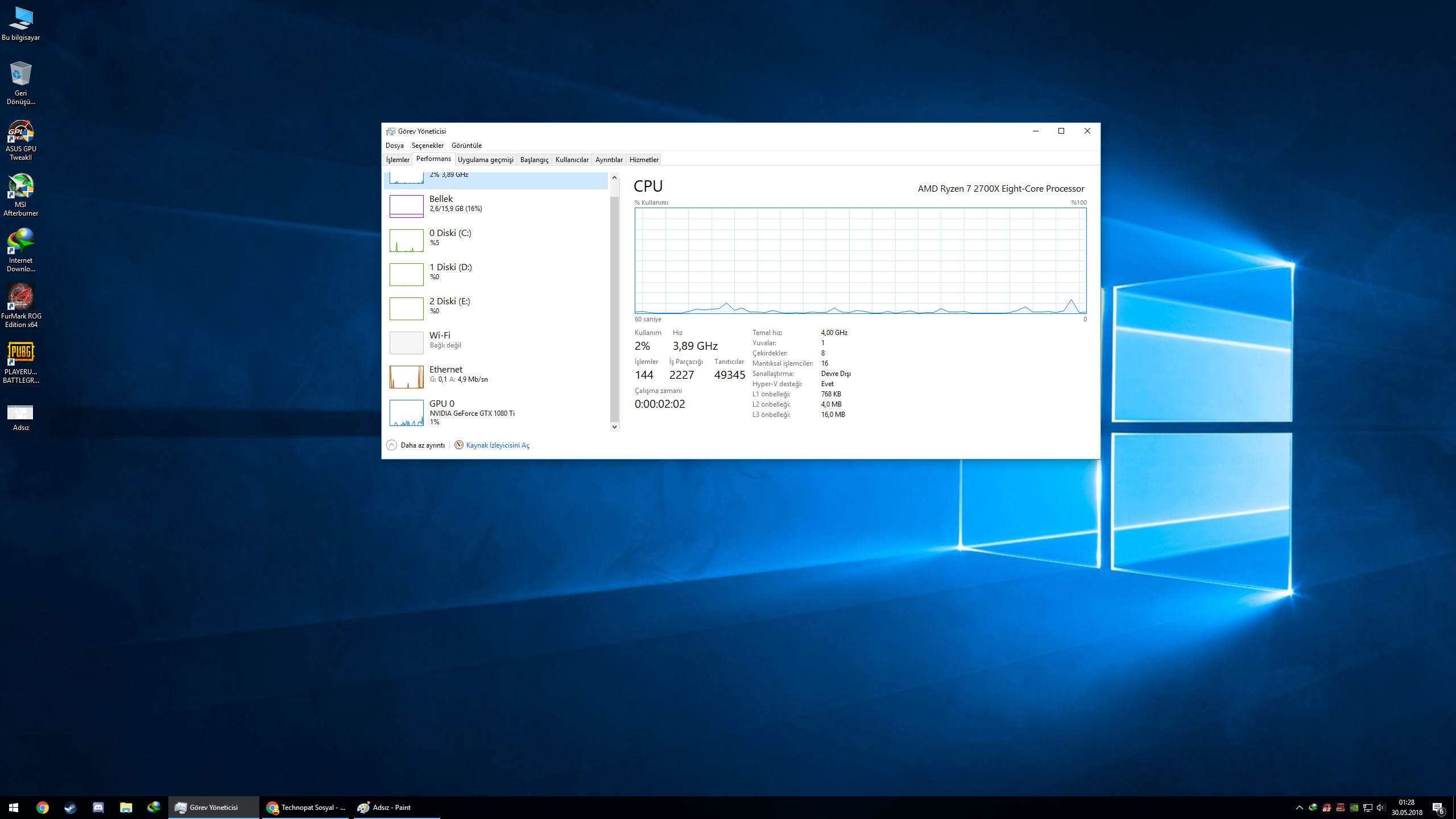Open the Dosya menu
Image resolution: width=1456 pixels, height=819 pixels.
pyautogui.click(x=394, y=146)
